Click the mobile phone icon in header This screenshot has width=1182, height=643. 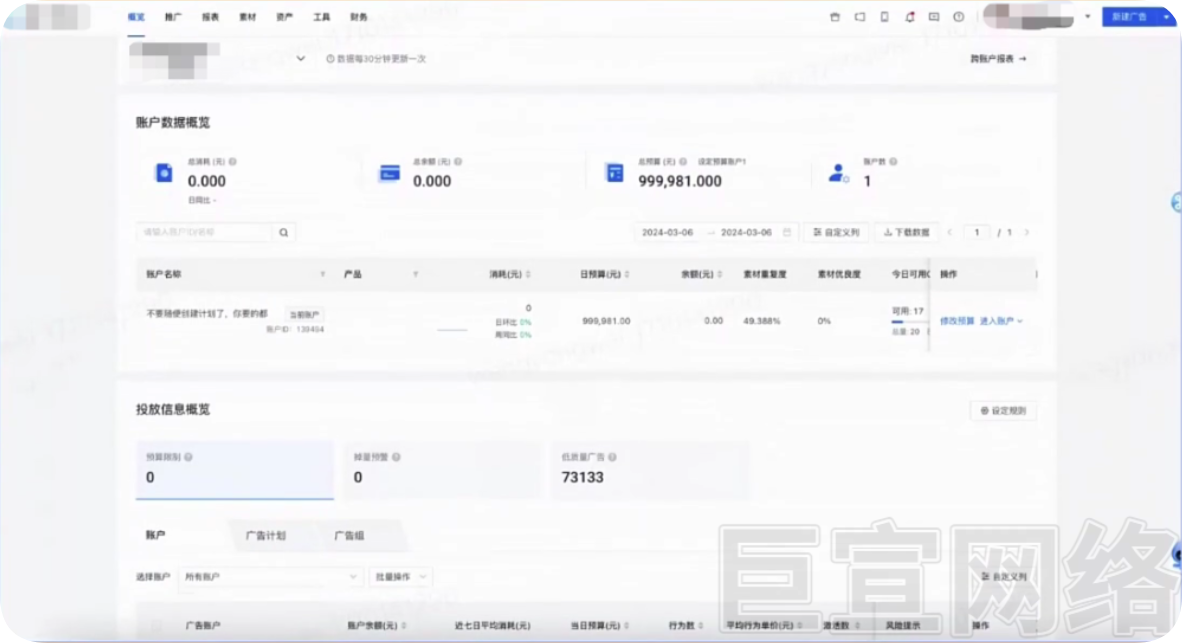tap(884, 17)
